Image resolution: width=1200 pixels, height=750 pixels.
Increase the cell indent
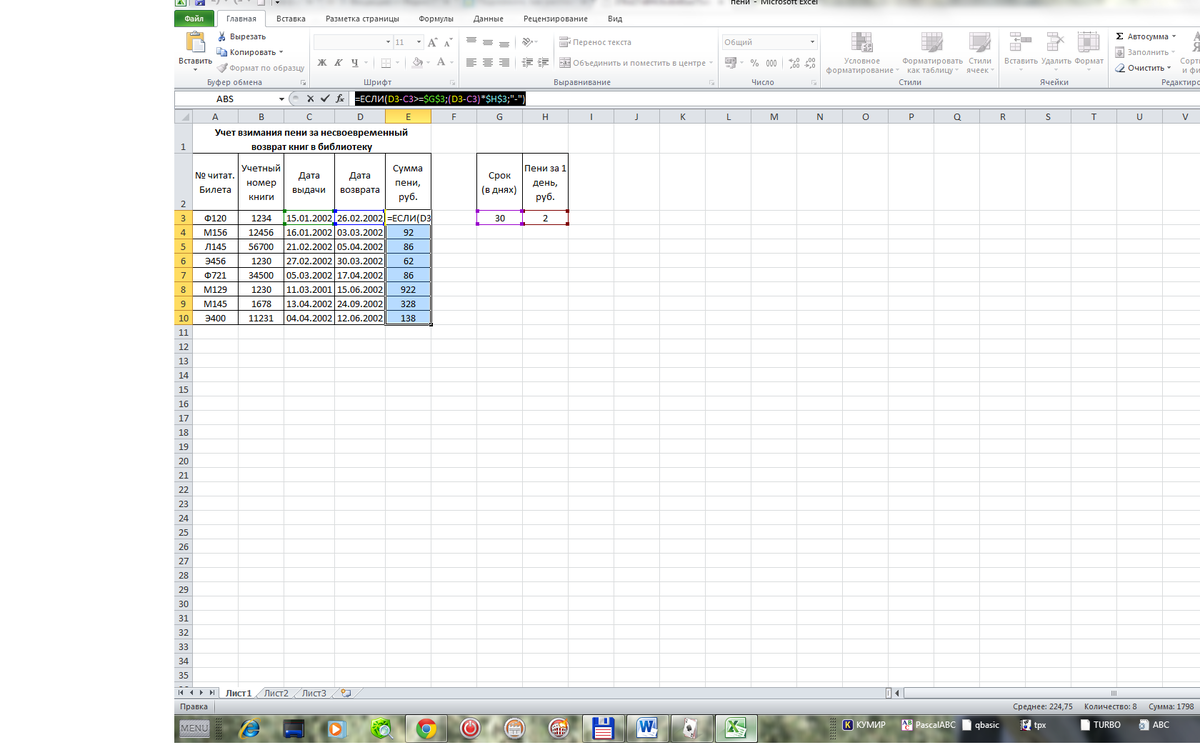[544, 62]
